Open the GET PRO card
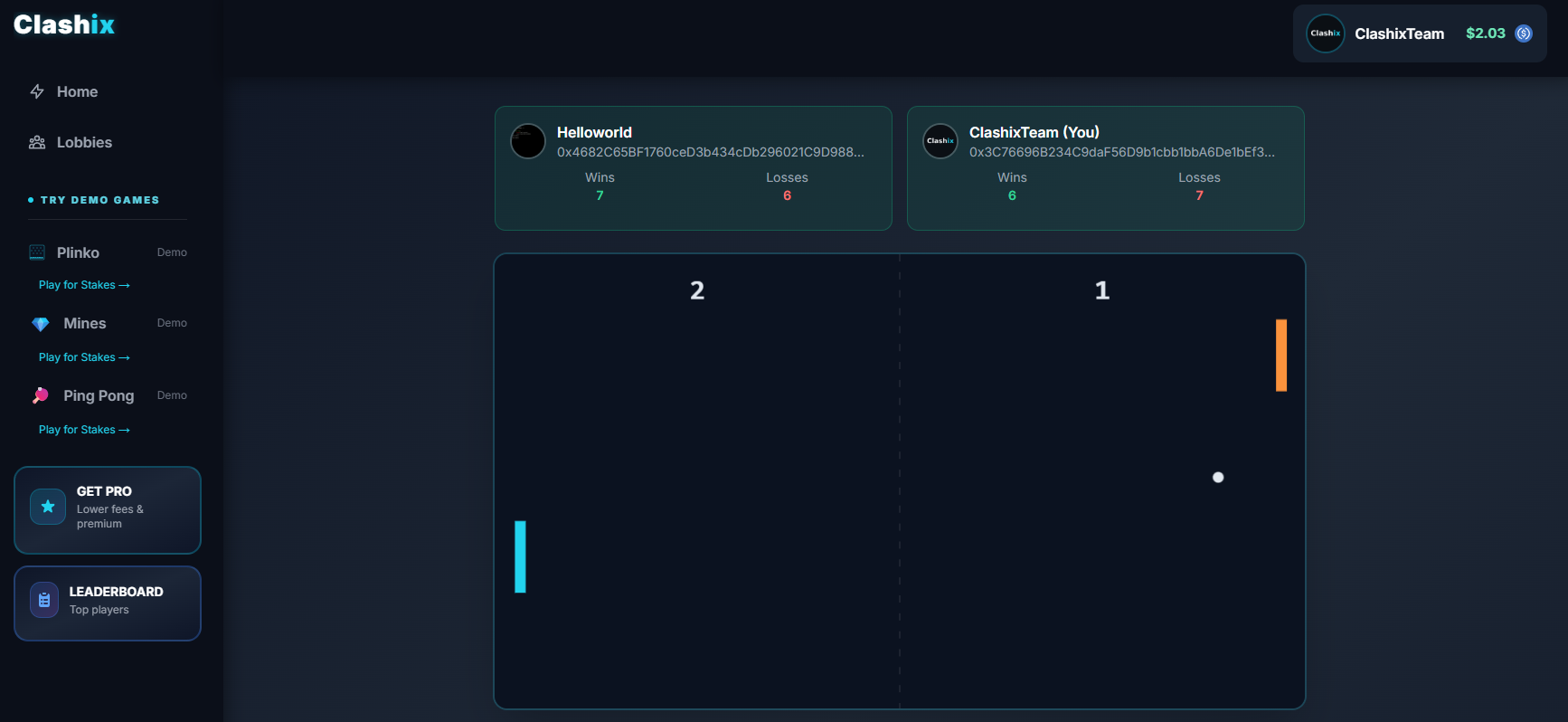The image size is (1568, 722). click(108, 510)
